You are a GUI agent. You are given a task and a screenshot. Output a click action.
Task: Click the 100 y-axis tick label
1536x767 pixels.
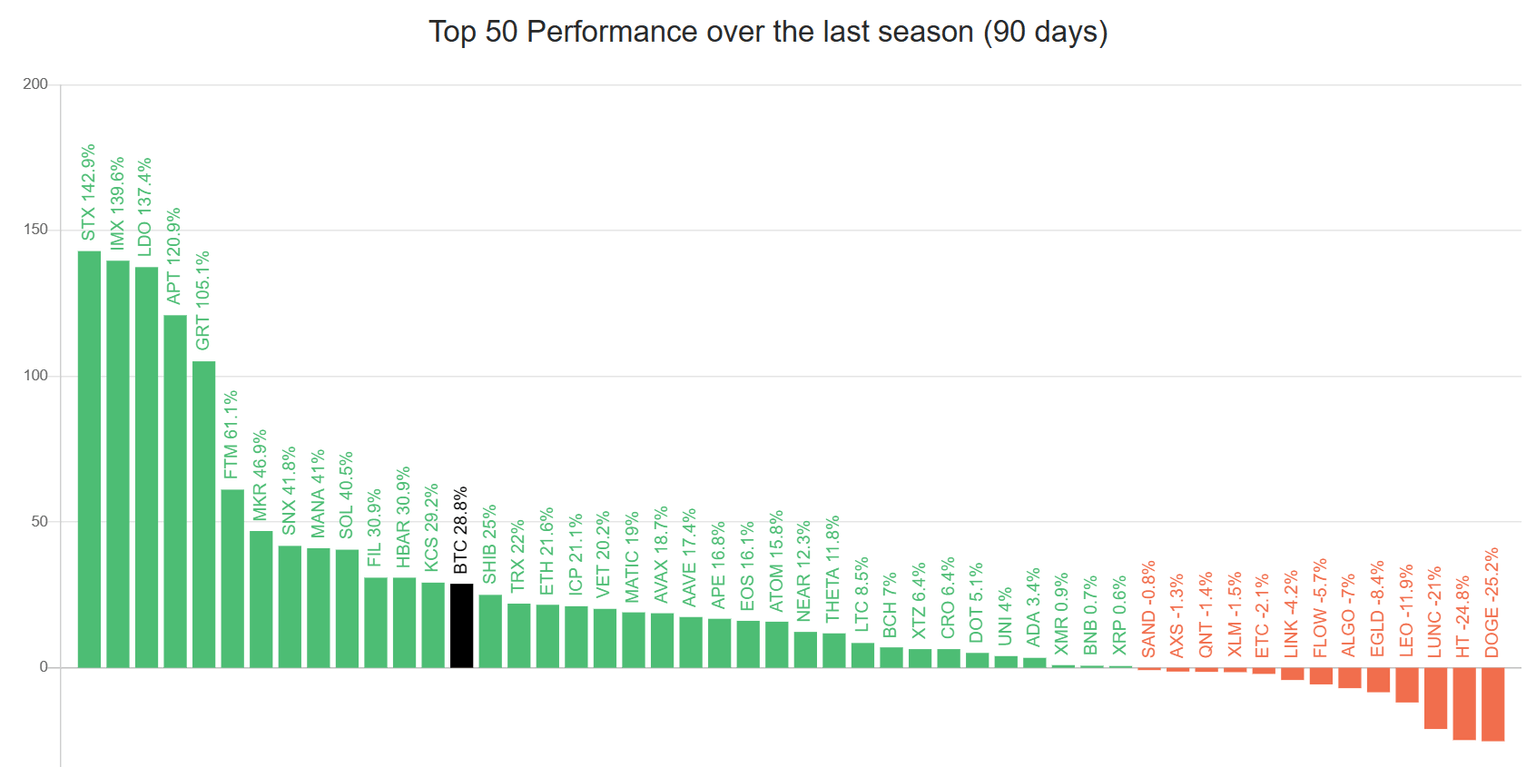click(x=36, y=376)
